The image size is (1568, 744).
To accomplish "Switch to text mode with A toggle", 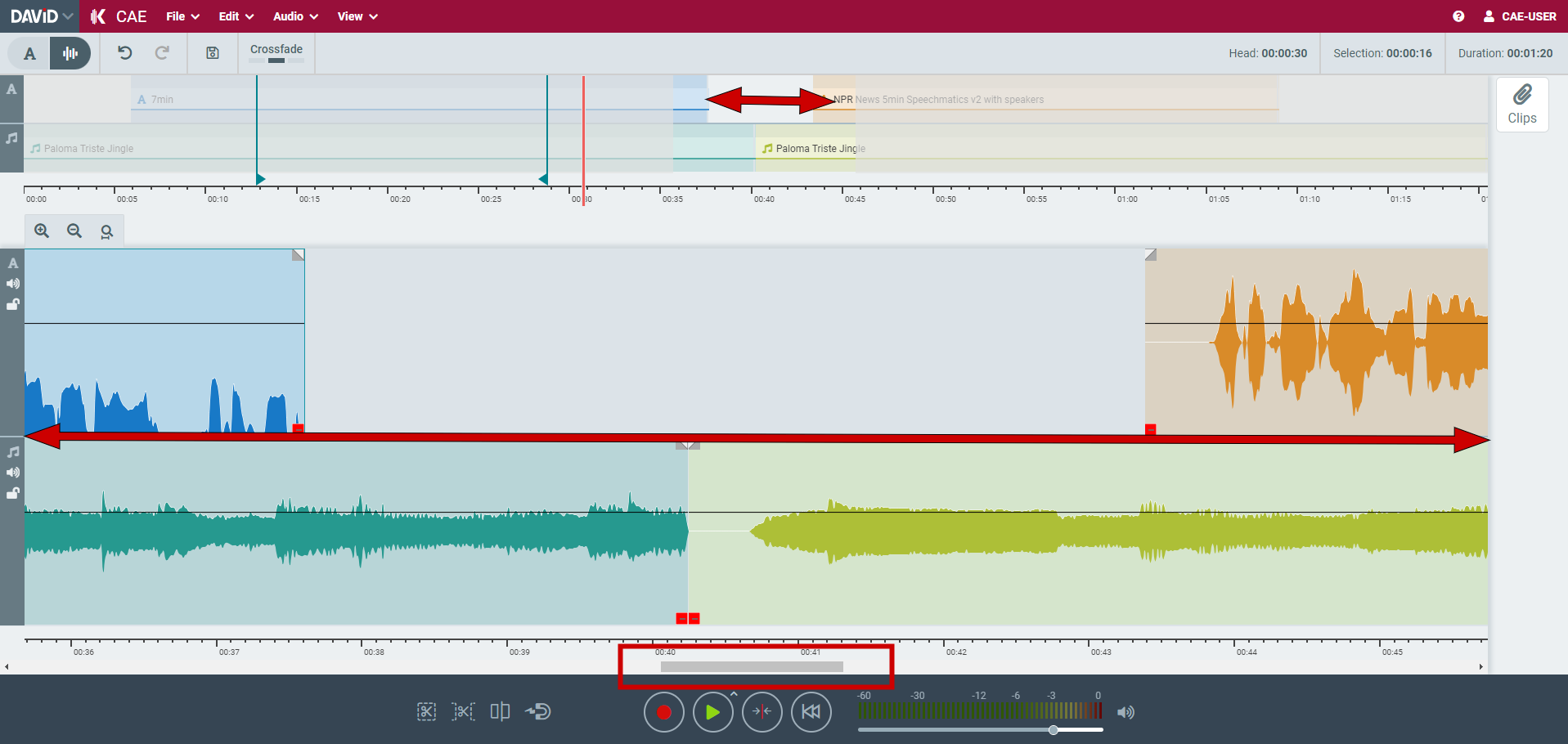I will point(30,54).
